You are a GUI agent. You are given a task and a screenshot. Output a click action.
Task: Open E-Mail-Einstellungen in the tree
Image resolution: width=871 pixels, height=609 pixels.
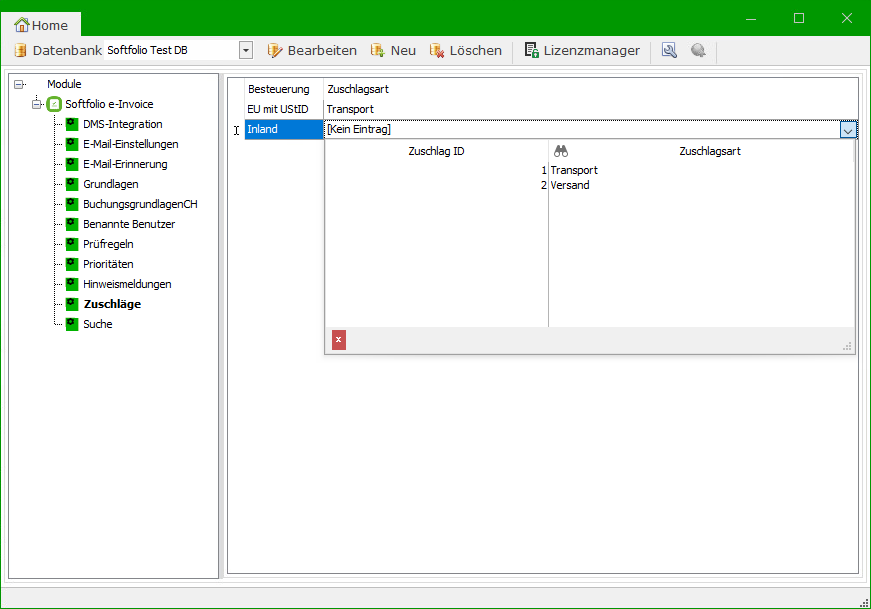(x=130, y=144)
